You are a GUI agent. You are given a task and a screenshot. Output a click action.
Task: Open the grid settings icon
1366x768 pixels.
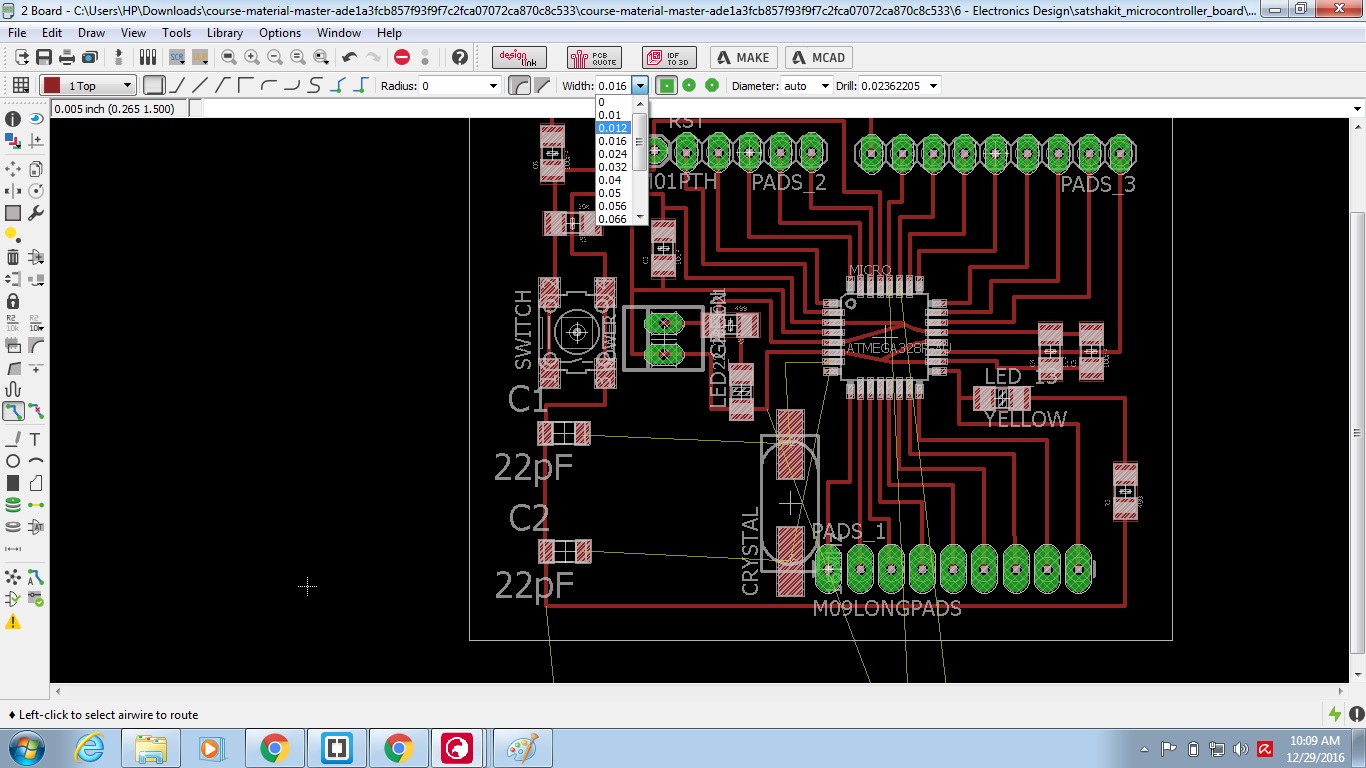click(20, 85)
